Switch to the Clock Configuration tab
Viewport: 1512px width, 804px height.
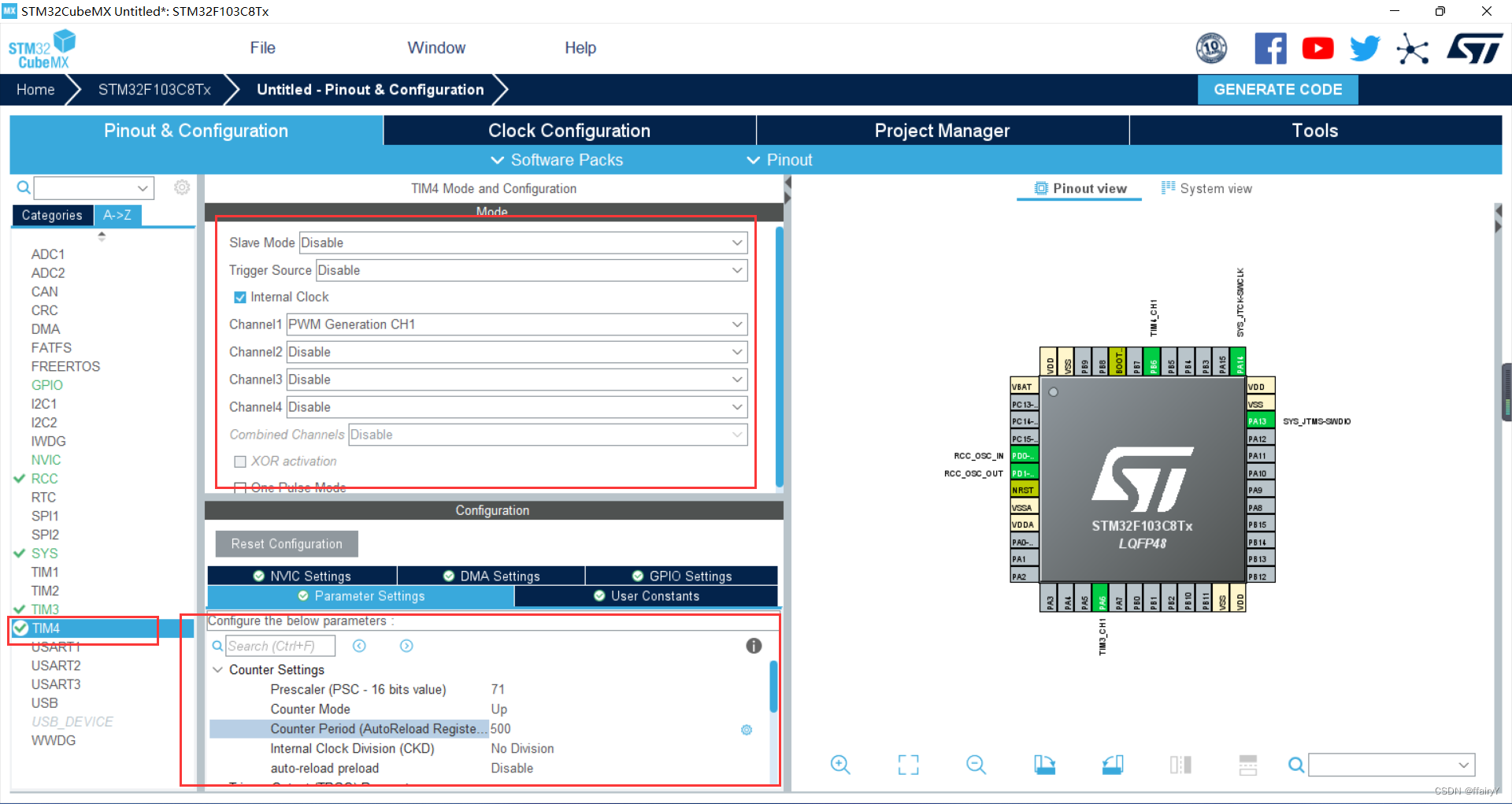(x=569, y=130)
